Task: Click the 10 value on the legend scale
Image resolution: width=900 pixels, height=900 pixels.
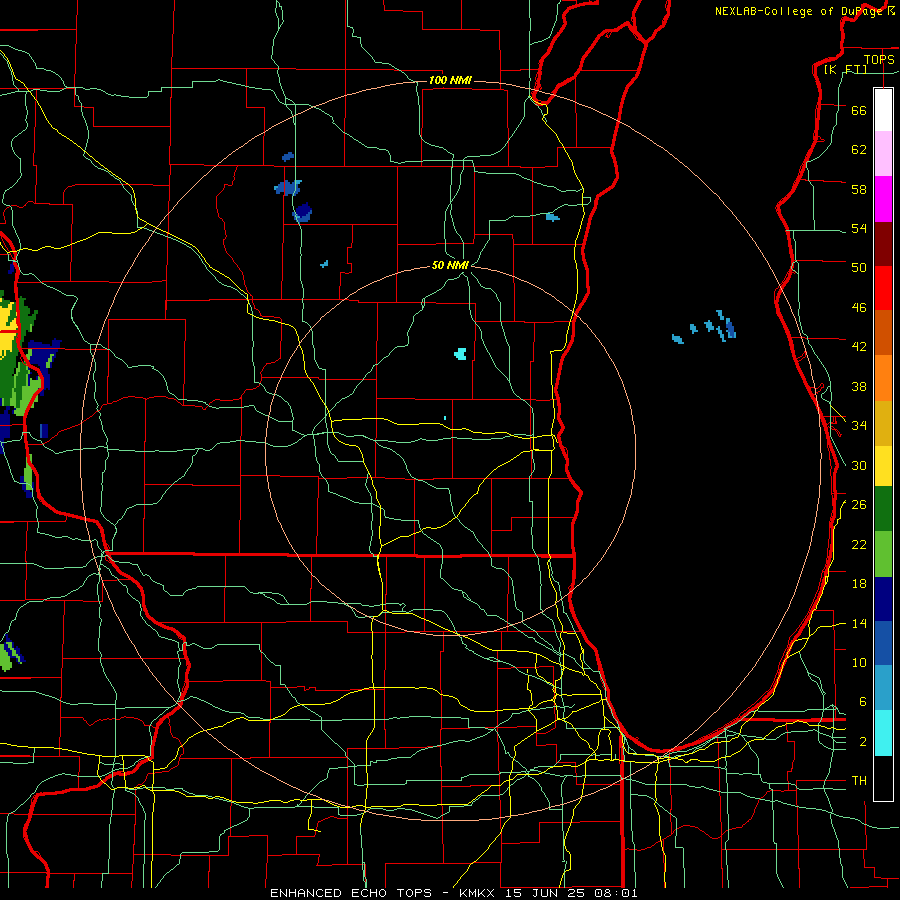Action: [x=859, y=663]
